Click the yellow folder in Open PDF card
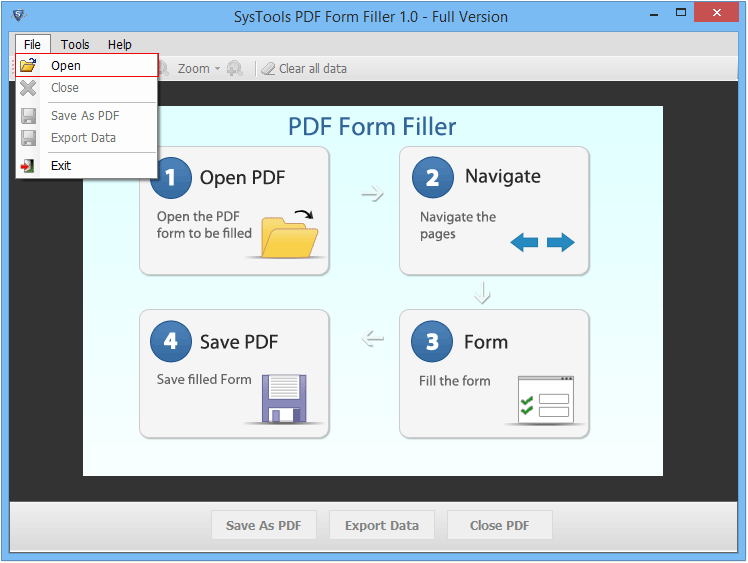748x563 pixels. [289, 236]
